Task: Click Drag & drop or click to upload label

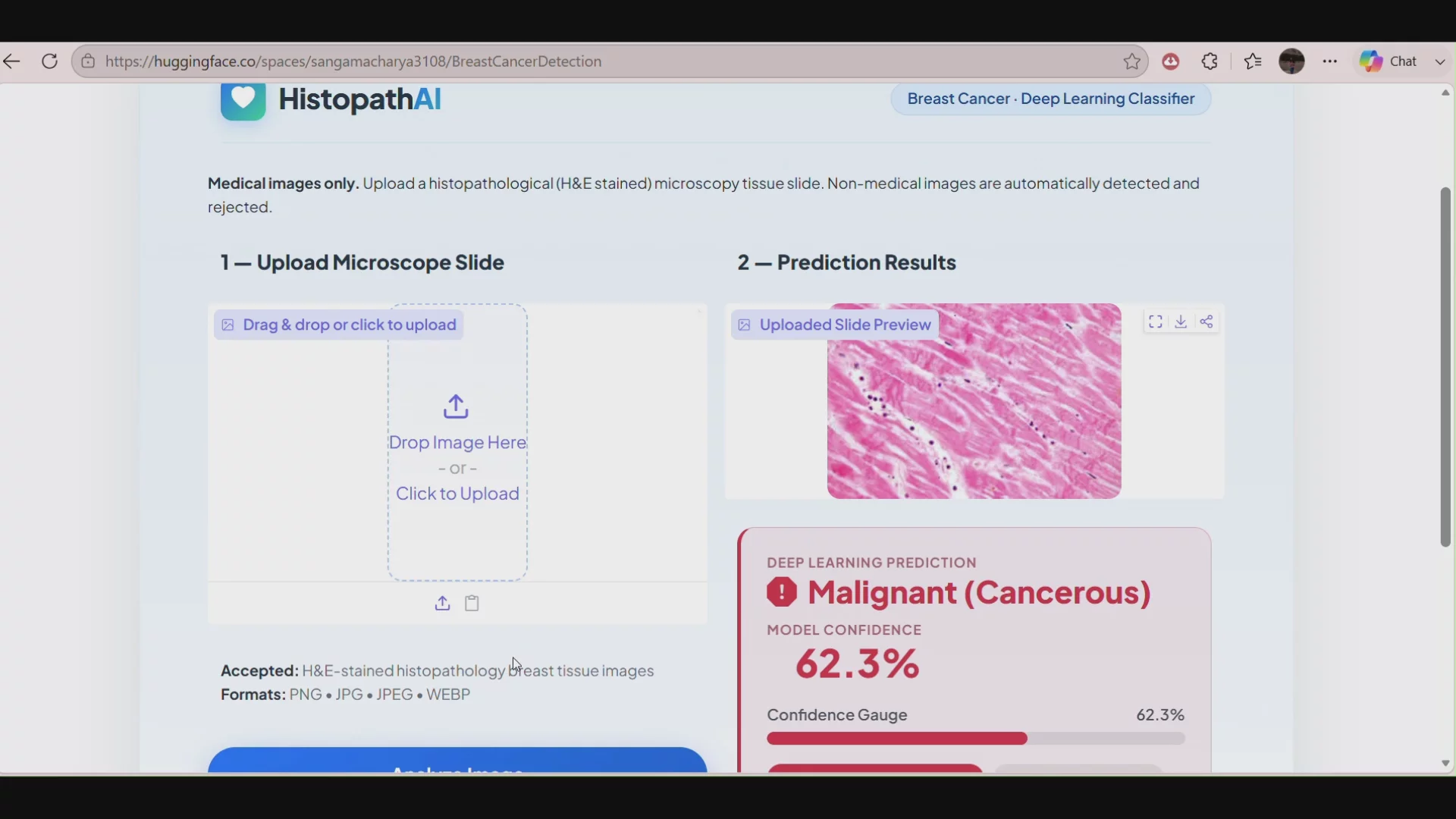Action: 339,325
